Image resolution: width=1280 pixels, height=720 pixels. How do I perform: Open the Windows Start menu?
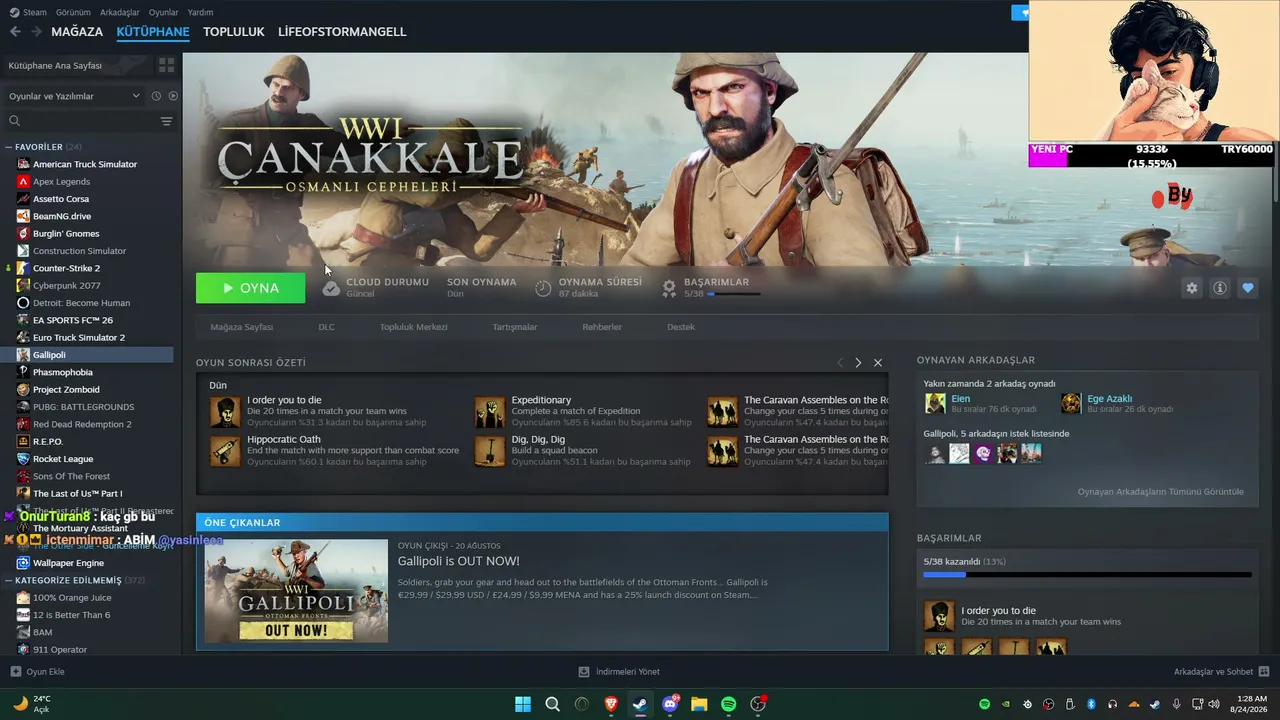point(523,704)
